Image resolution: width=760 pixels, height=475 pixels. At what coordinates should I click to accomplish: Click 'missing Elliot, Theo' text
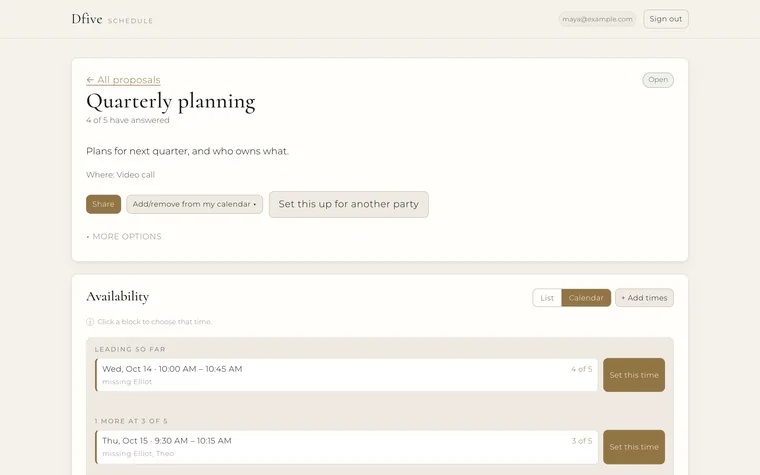tap(138, 454)
